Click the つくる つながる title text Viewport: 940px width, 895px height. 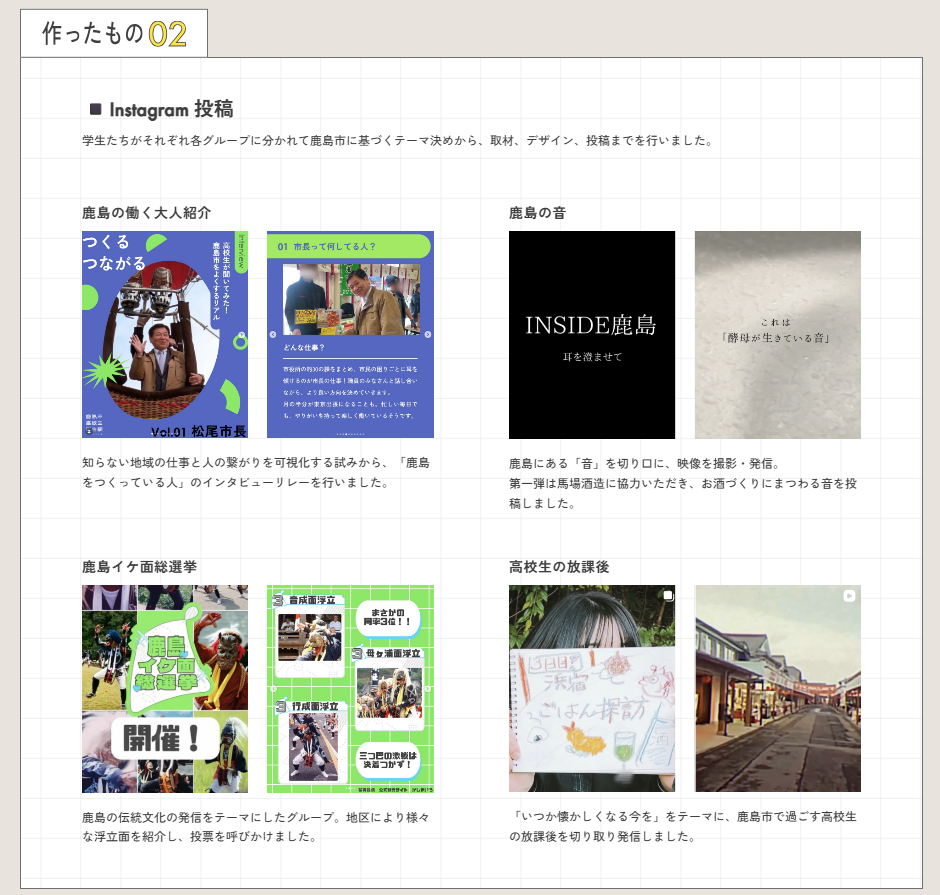[114, 252]
